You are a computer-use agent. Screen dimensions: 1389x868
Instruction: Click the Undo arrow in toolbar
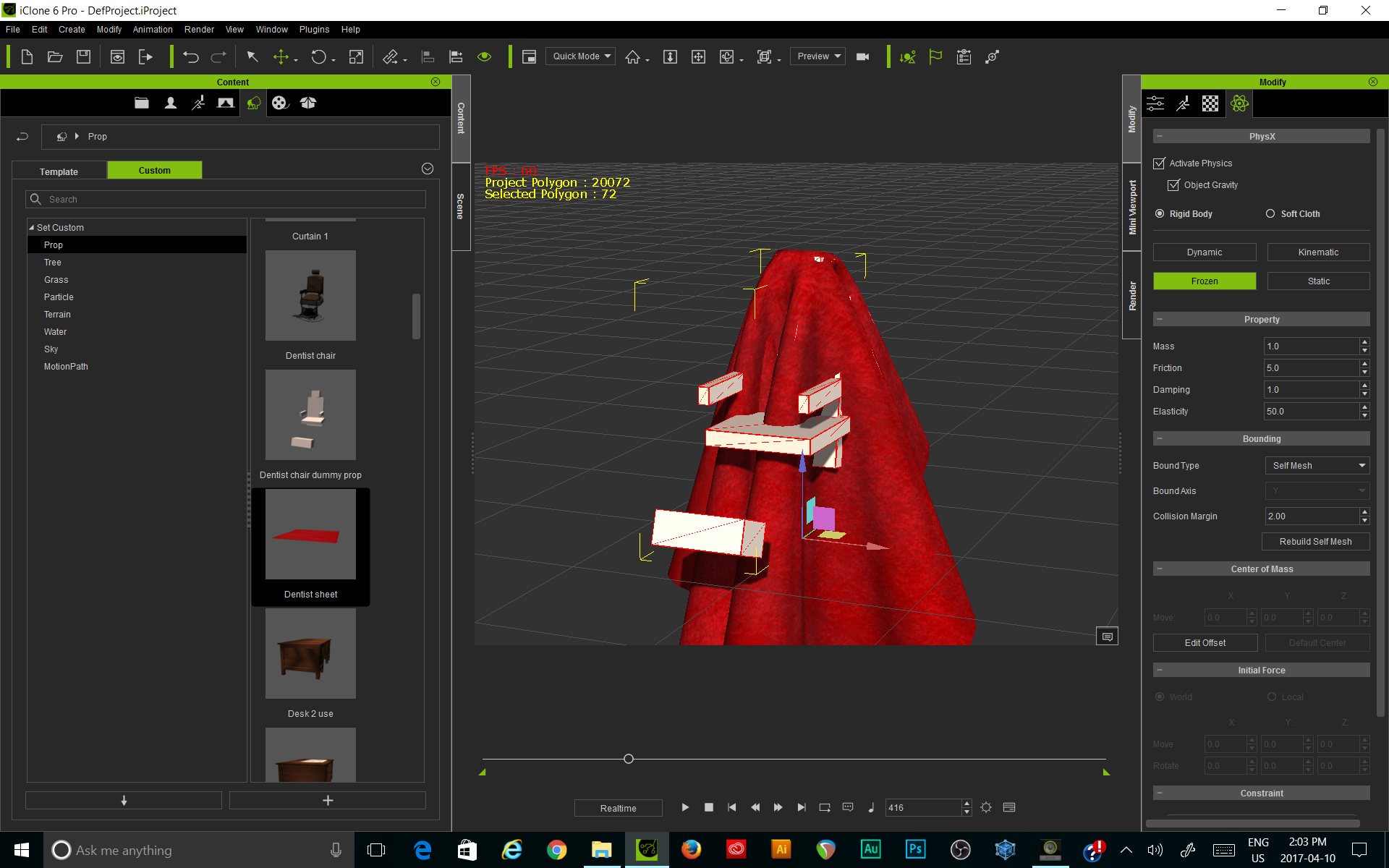[x=191, y=56]
